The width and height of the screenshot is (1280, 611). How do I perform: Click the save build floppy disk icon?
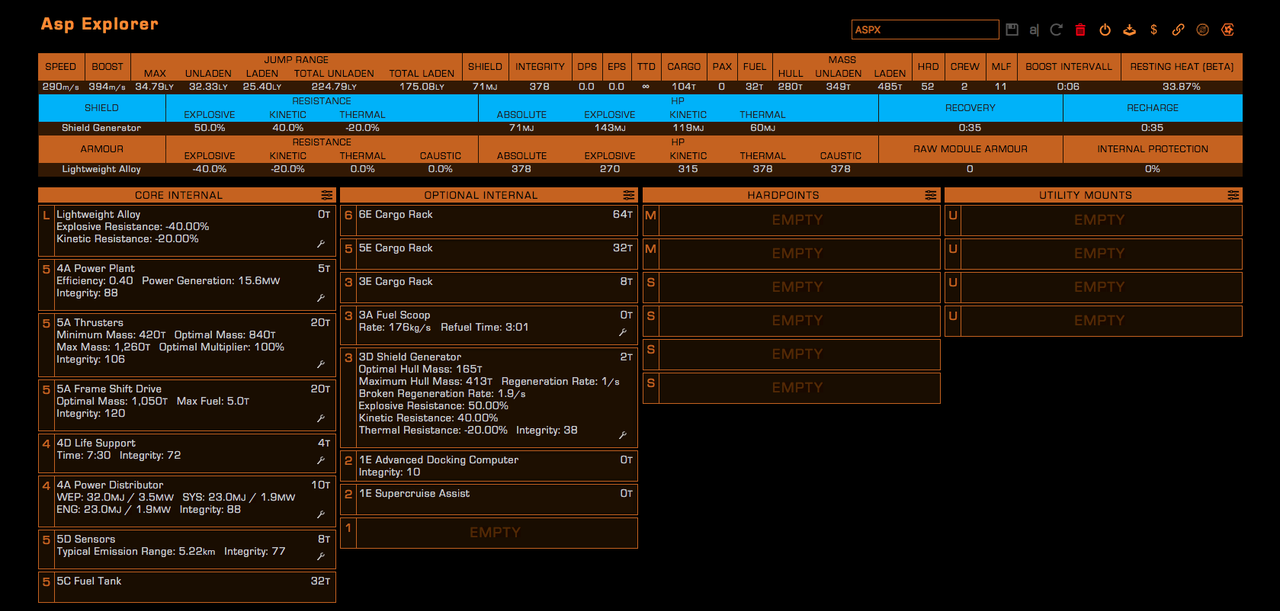pos(1013,30)
